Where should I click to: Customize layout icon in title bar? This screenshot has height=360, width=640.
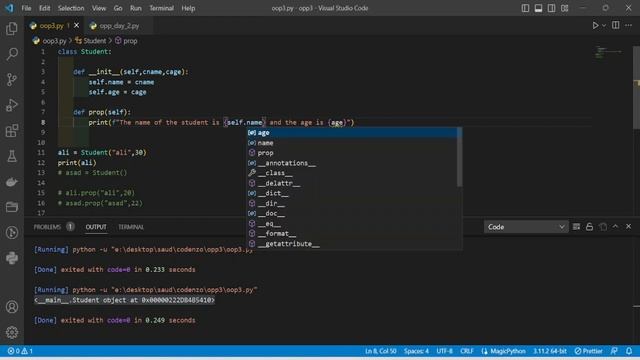click(564, 8)
